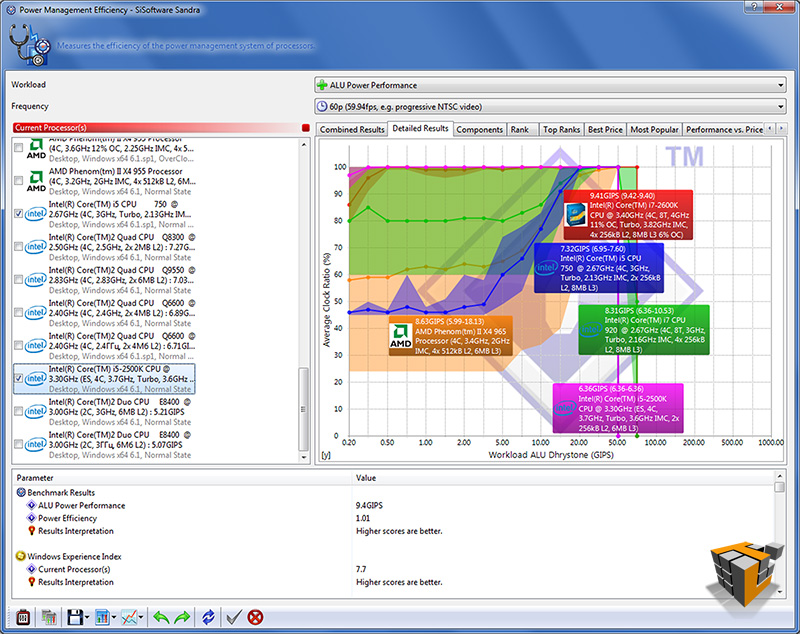Click the red pin icon under Power Efficiency
This screenshot has width=800, height=634.
pos(31,531)
